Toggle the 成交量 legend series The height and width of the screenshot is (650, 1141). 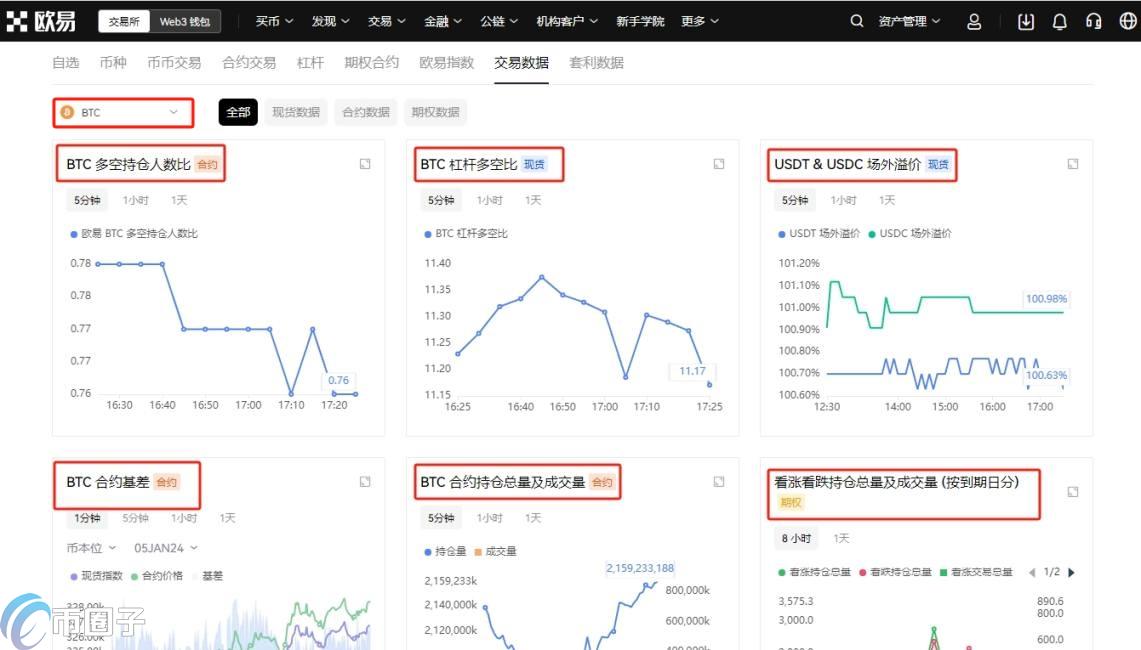click(x=495, y=551)
